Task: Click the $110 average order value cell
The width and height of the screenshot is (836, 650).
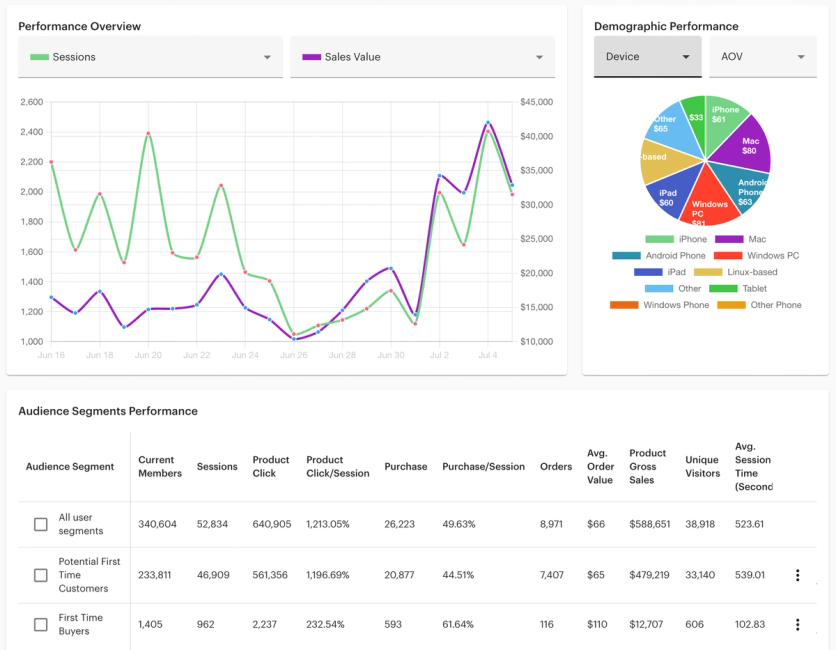Action: click(597, 624)
